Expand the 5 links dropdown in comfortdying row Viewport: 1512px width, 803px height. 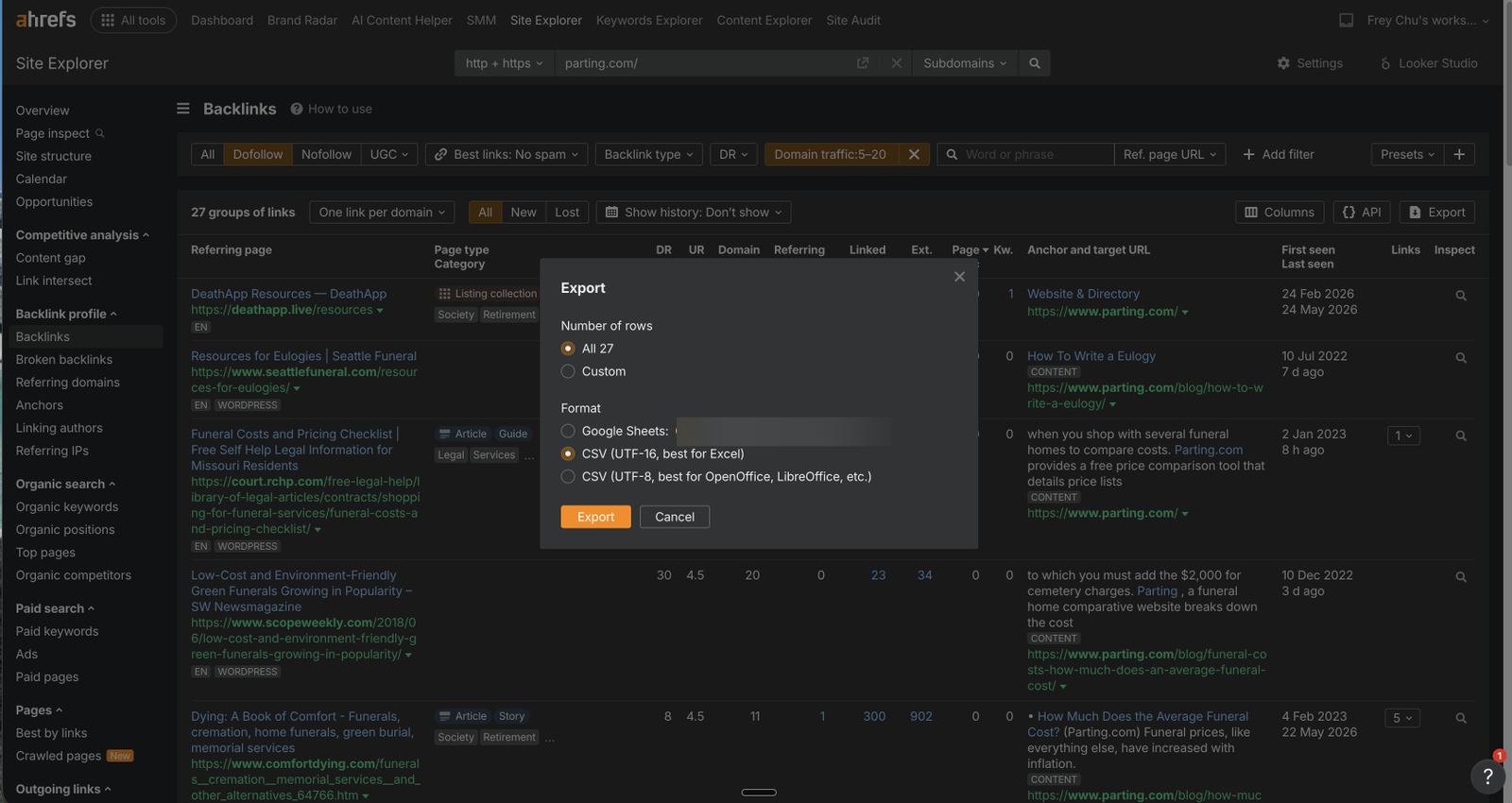tap(1402, 719)
